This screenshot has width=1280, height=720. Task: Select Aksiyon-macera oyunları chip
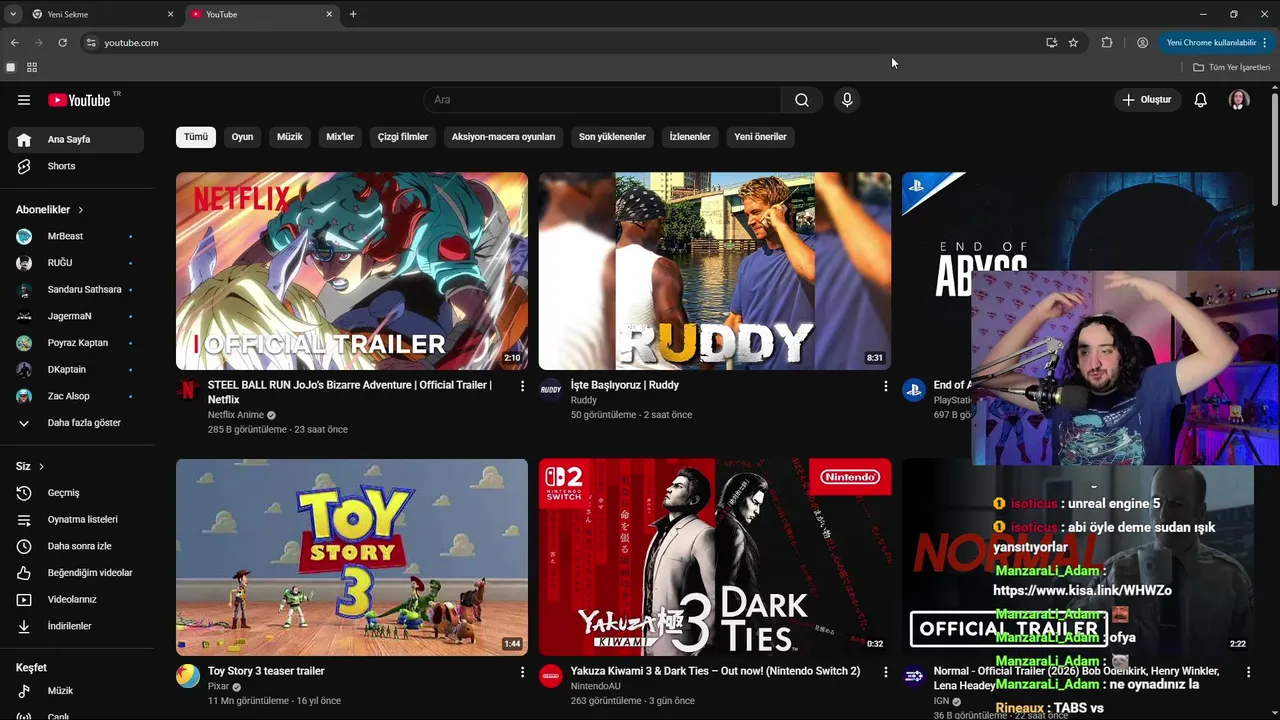tap(503, 137)
